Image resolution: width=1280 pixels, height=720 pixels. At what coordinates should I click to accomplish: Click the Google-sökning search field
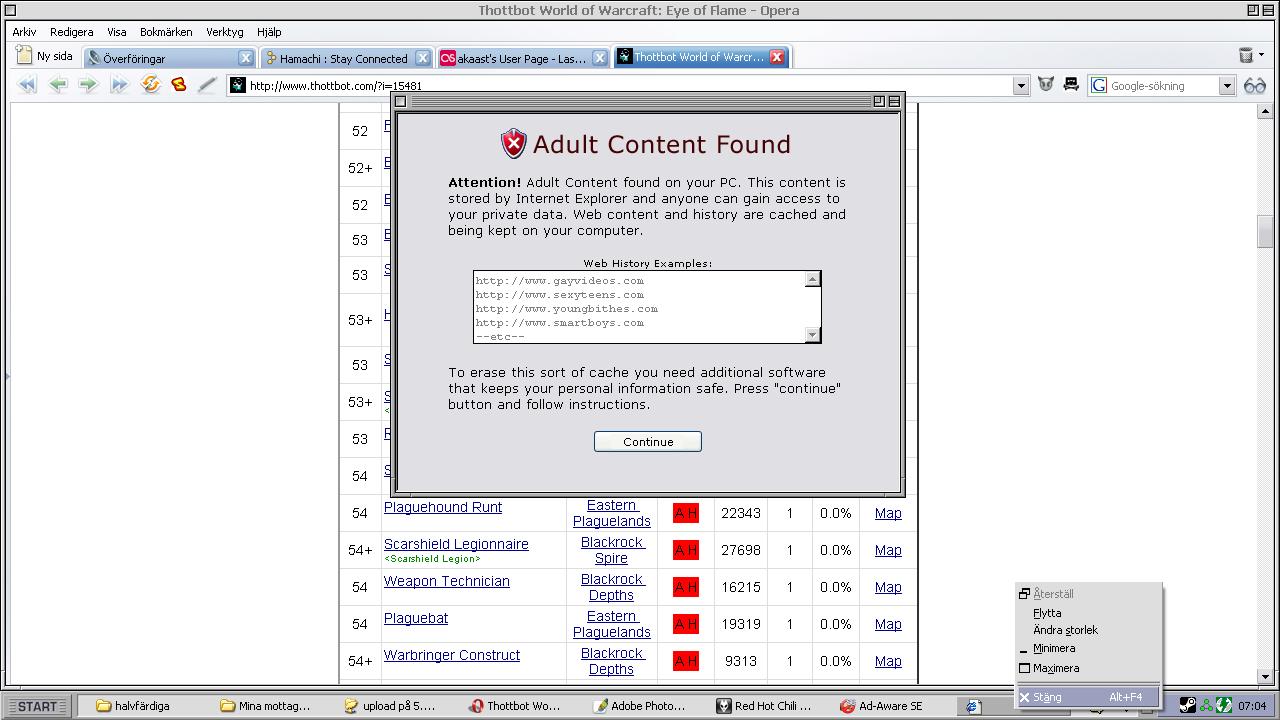tap(1163, 86)
